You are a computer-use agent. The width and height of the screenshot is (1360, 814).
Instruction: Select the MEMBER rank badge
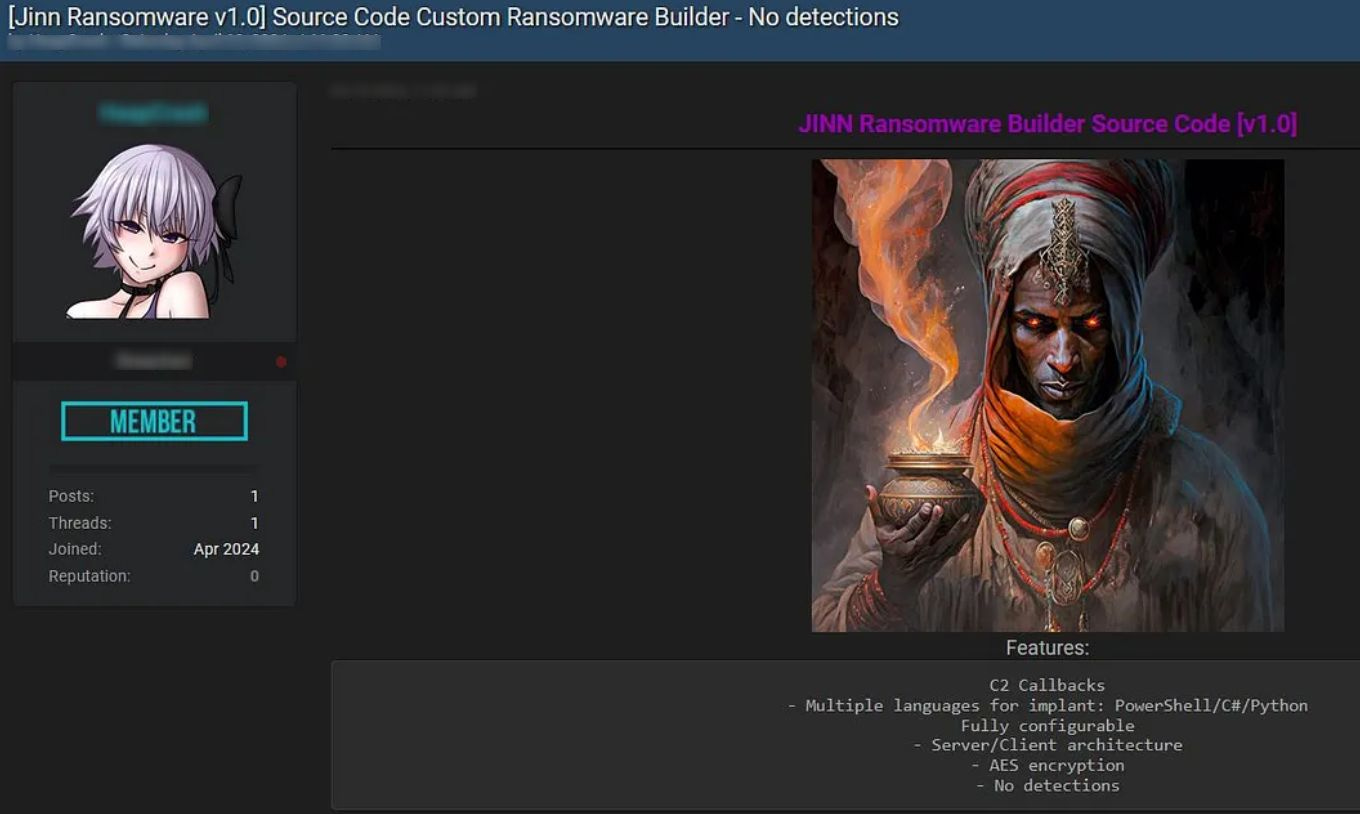[x=154, y=421]
